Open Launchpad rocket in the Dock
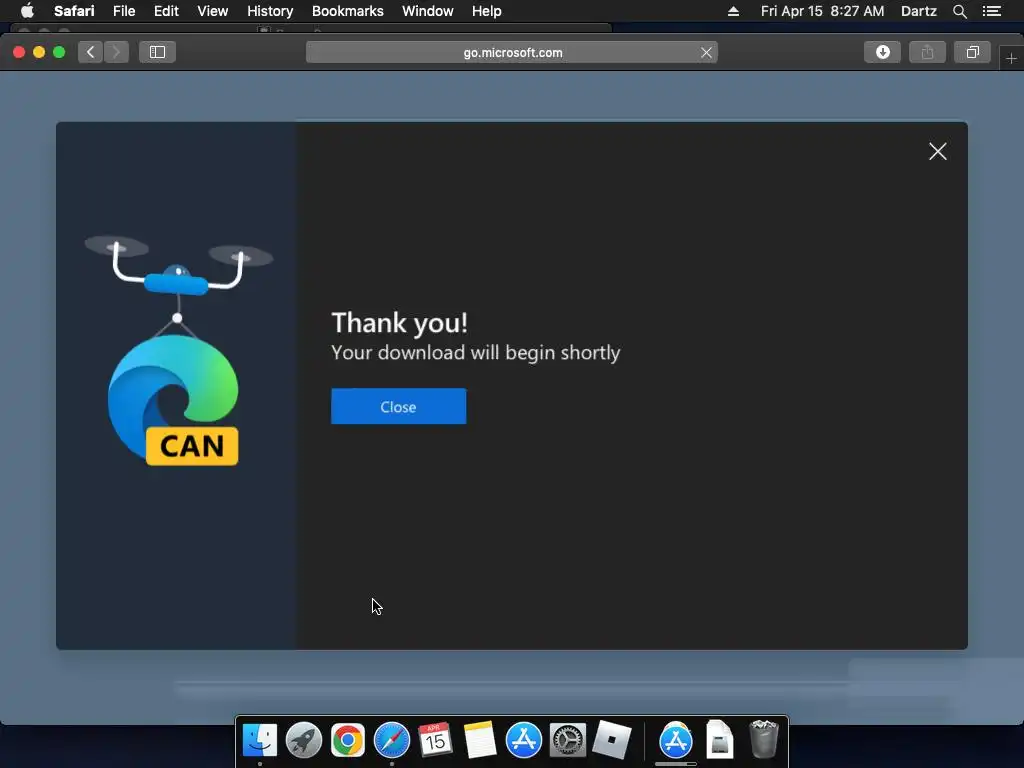This screenshot has width=1024, height=768. (x=304, y=741)
